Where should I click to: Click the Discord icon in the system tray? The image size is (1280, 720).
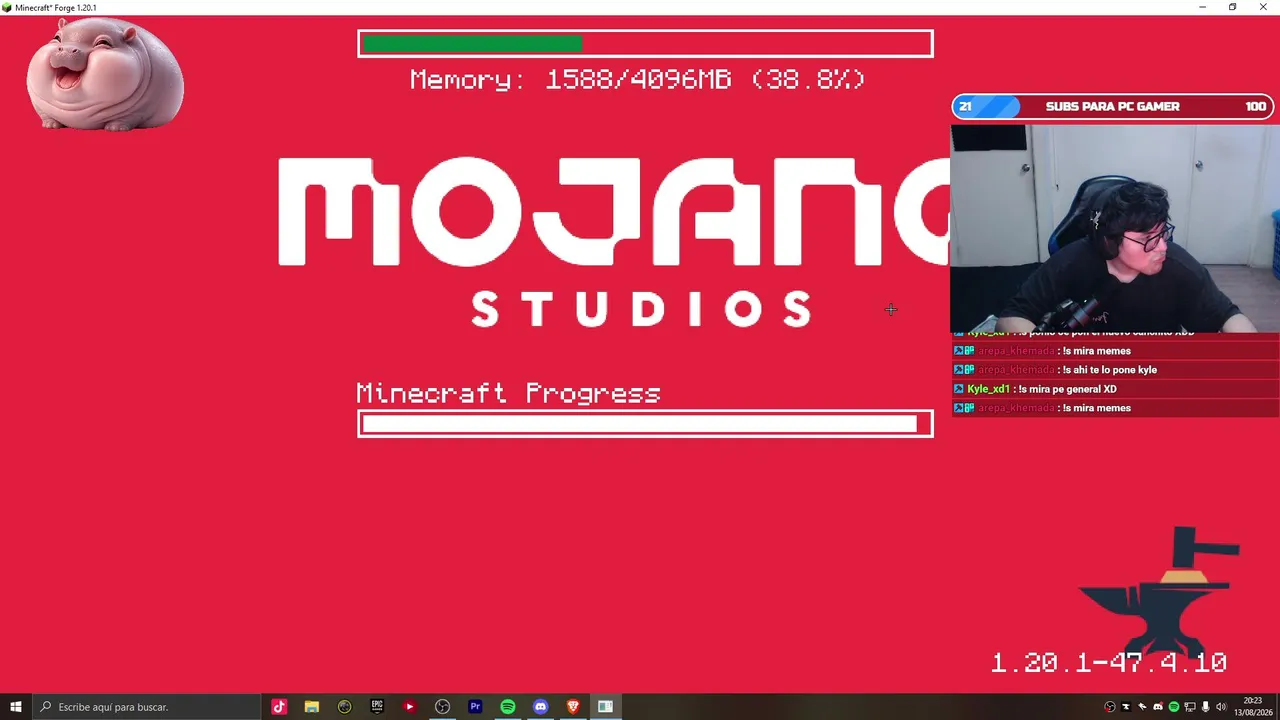click(x=1158, y=707)
